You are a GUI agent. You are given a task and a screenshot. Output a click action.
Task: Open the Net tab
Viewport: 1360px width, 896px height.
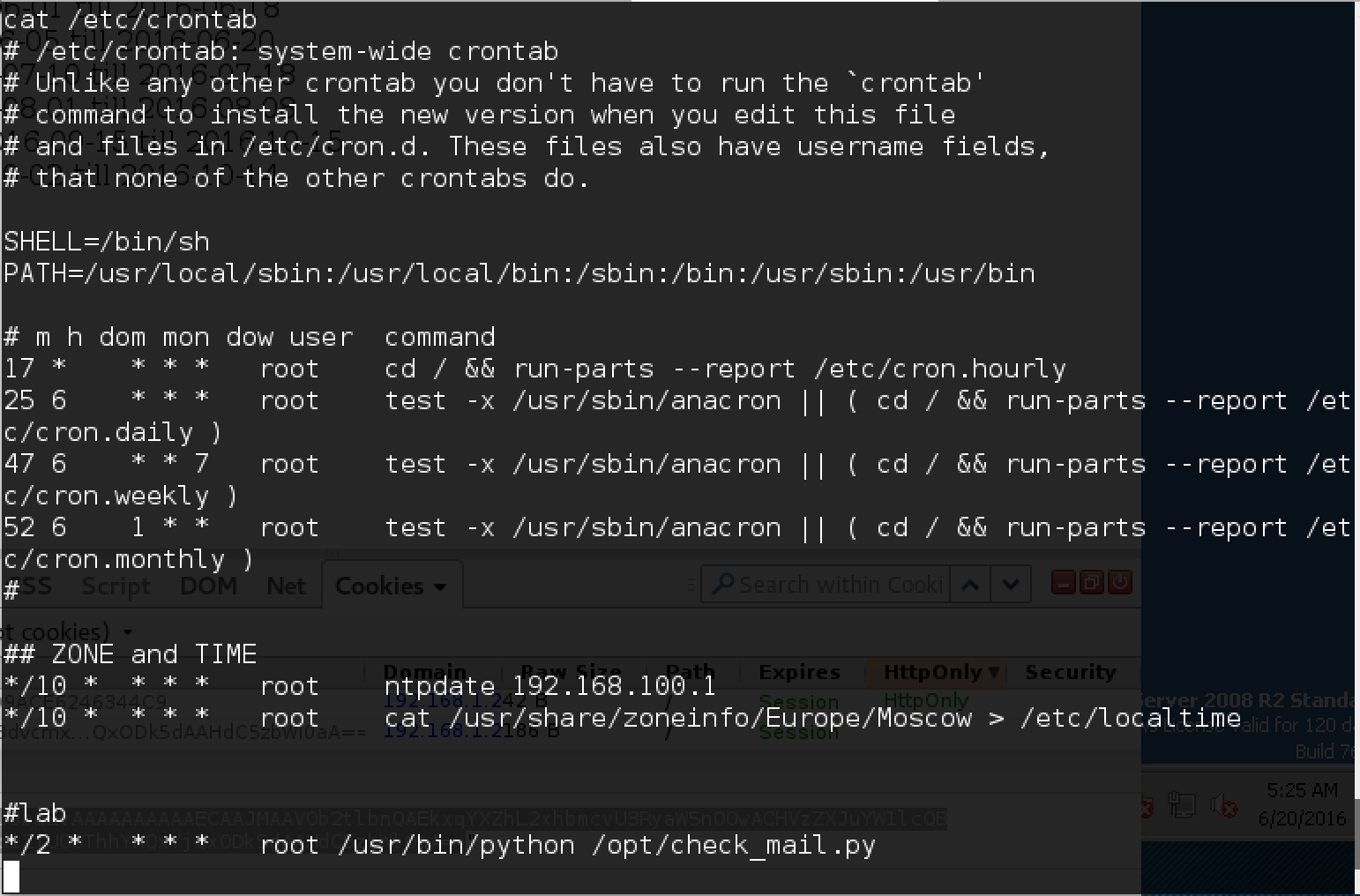tap(286, 586)
